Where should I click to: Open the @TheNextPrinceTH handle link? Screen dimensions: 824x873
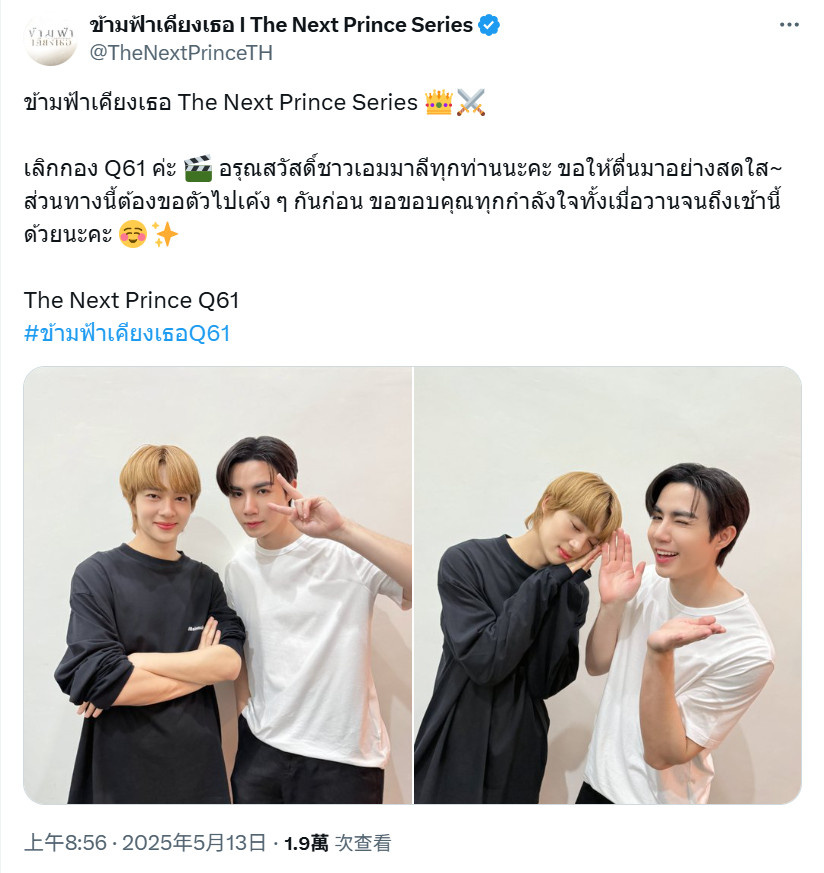182,53
